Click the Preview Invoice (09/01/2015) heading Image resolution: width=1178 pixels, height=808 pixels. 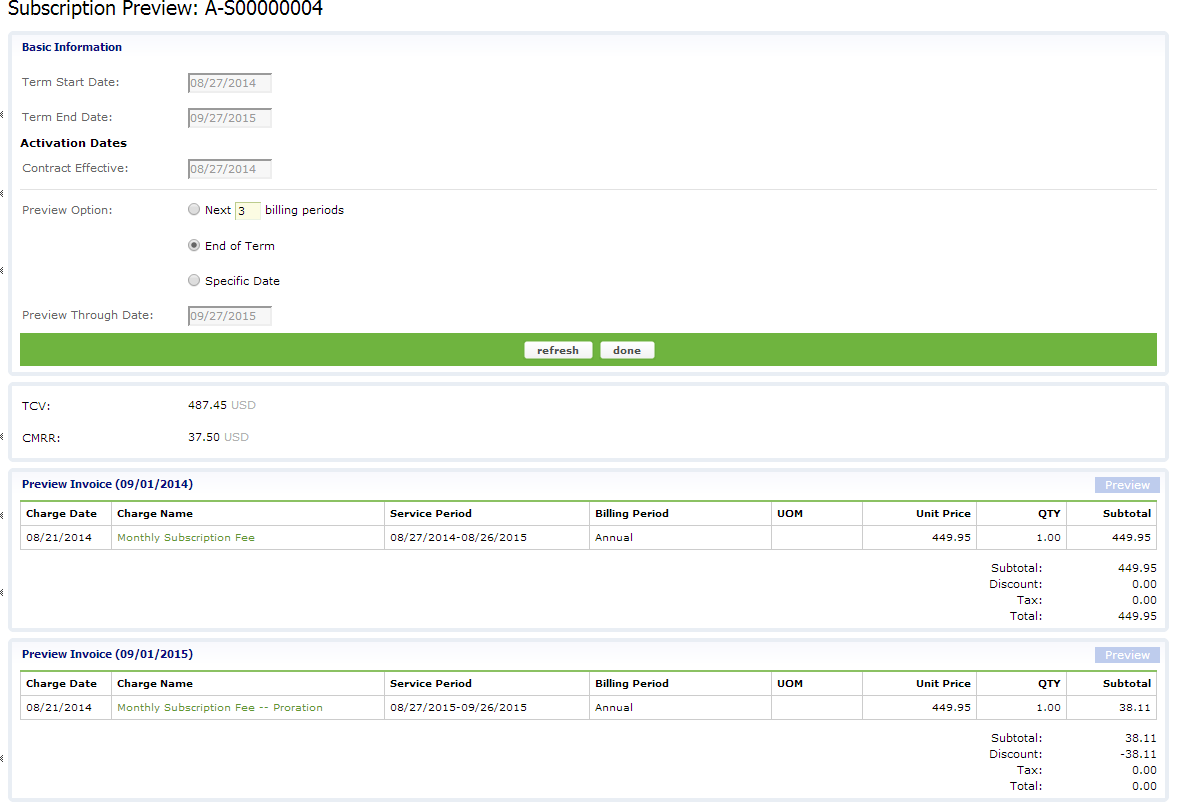[x=107, y=654]
